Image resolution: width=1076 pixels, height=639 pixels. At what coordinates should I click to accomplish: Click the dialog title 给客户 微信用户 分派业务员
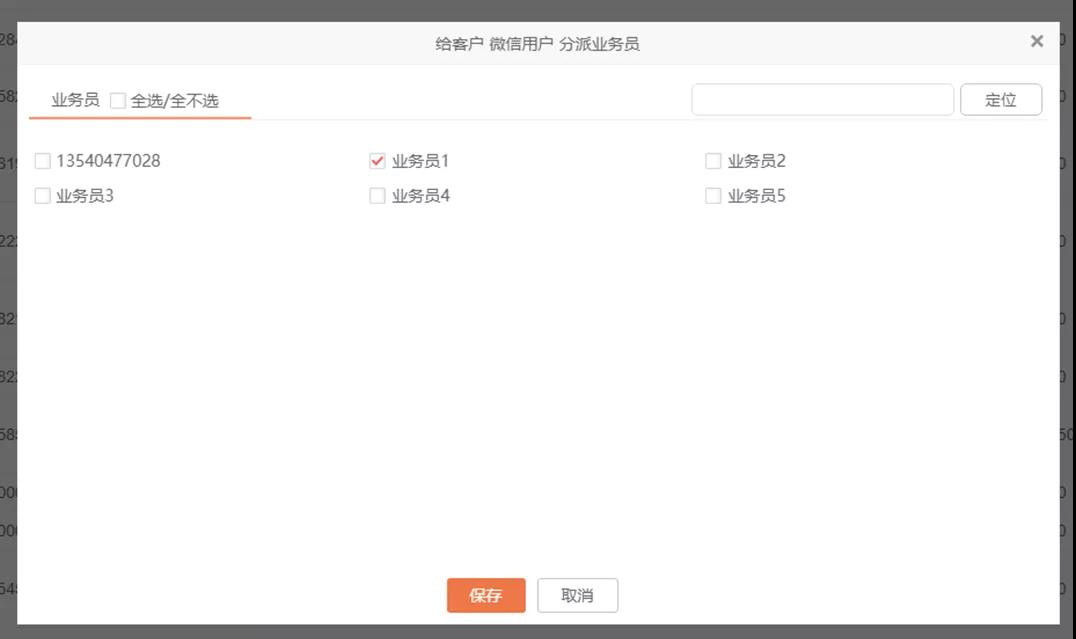(x=537, y=44)
